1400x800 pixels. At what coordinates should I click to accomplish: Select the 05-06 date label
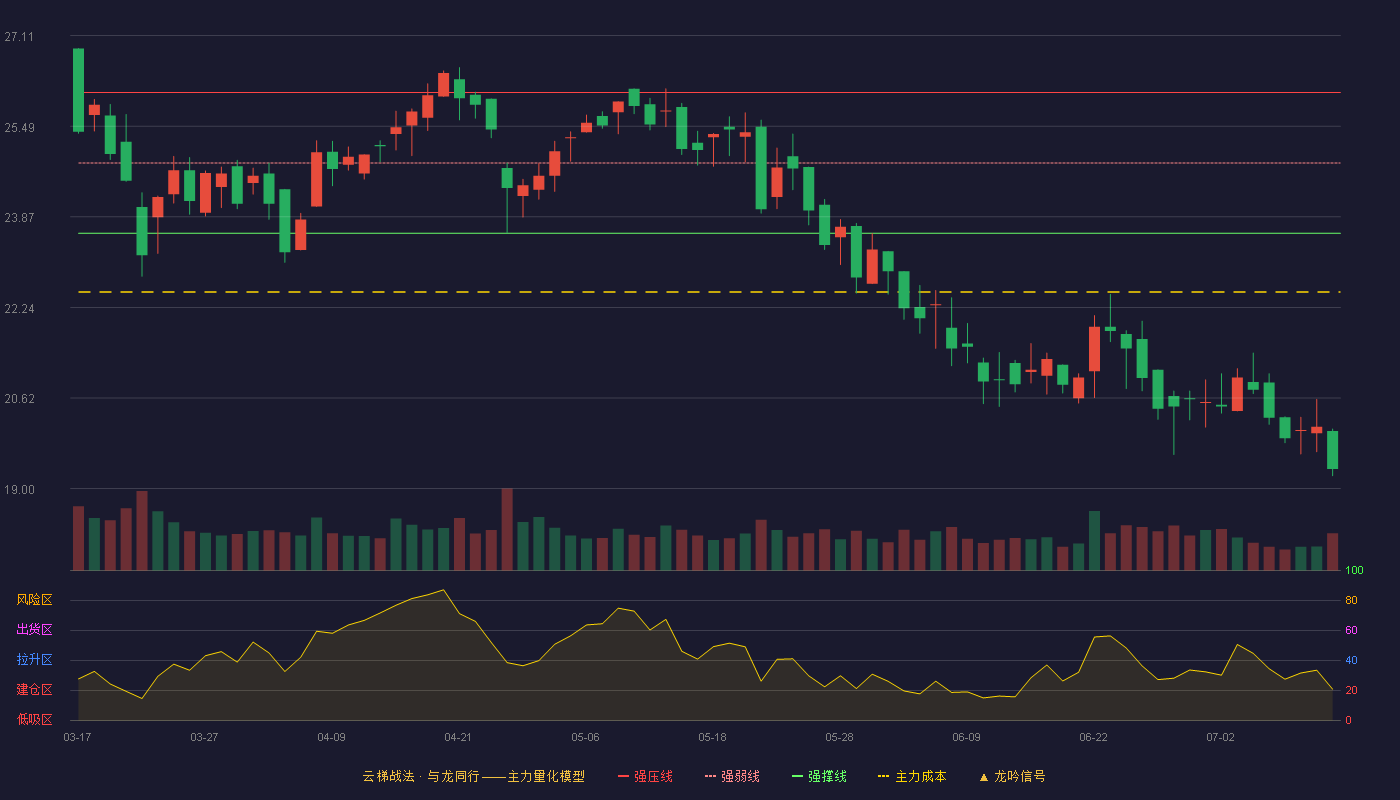(585, 737)
